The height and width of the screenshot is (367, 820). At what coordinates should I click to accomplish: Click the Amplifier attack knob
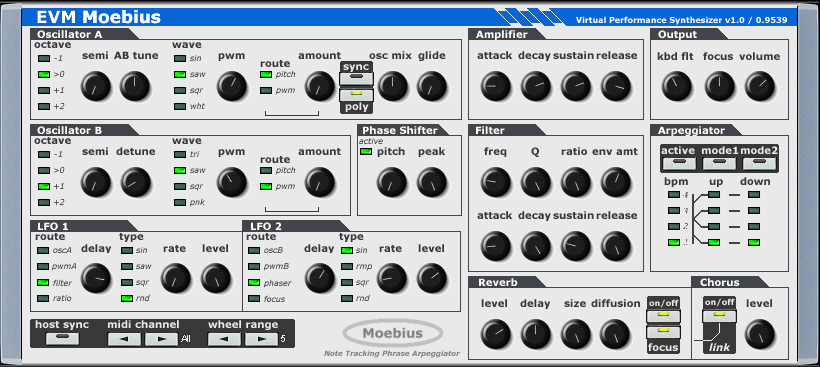pos(496,86)
